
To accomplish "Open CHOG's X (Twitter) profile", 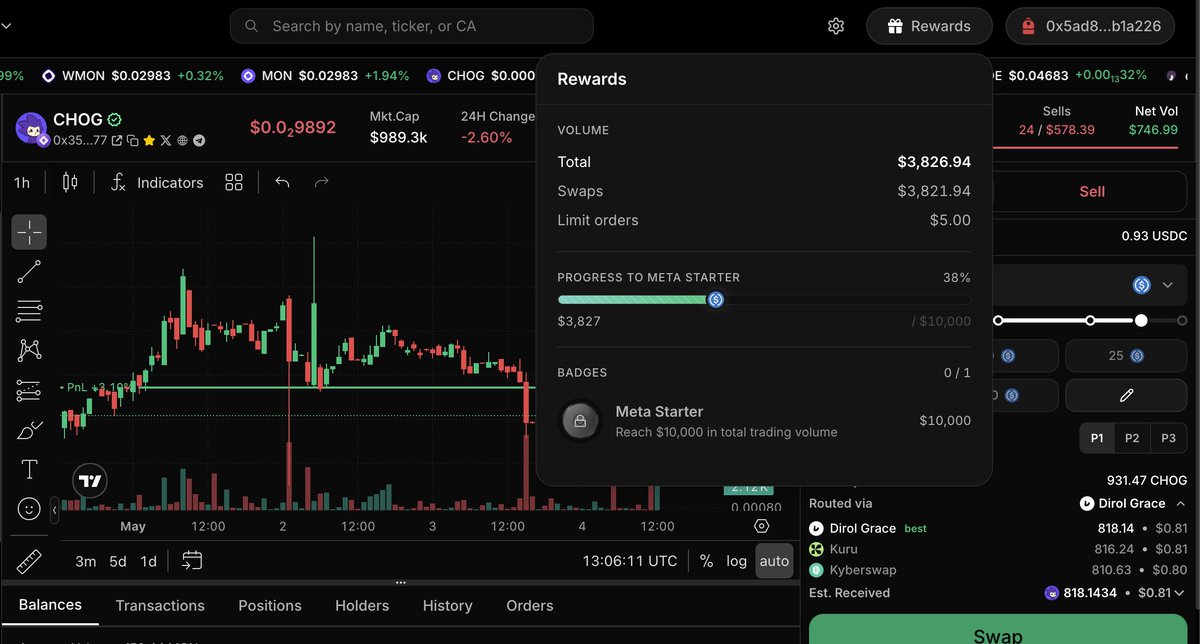I will point(165,141).
